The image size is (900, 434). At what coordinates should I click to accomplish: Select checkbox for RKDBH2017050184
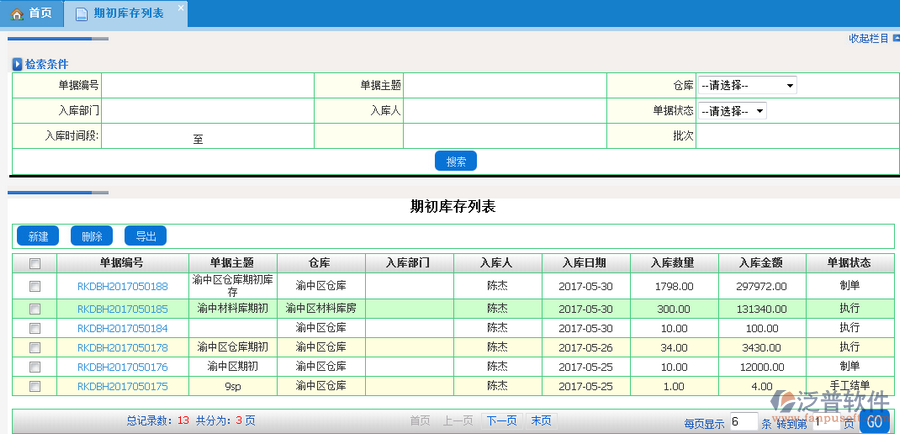click(x=35, y=328)
